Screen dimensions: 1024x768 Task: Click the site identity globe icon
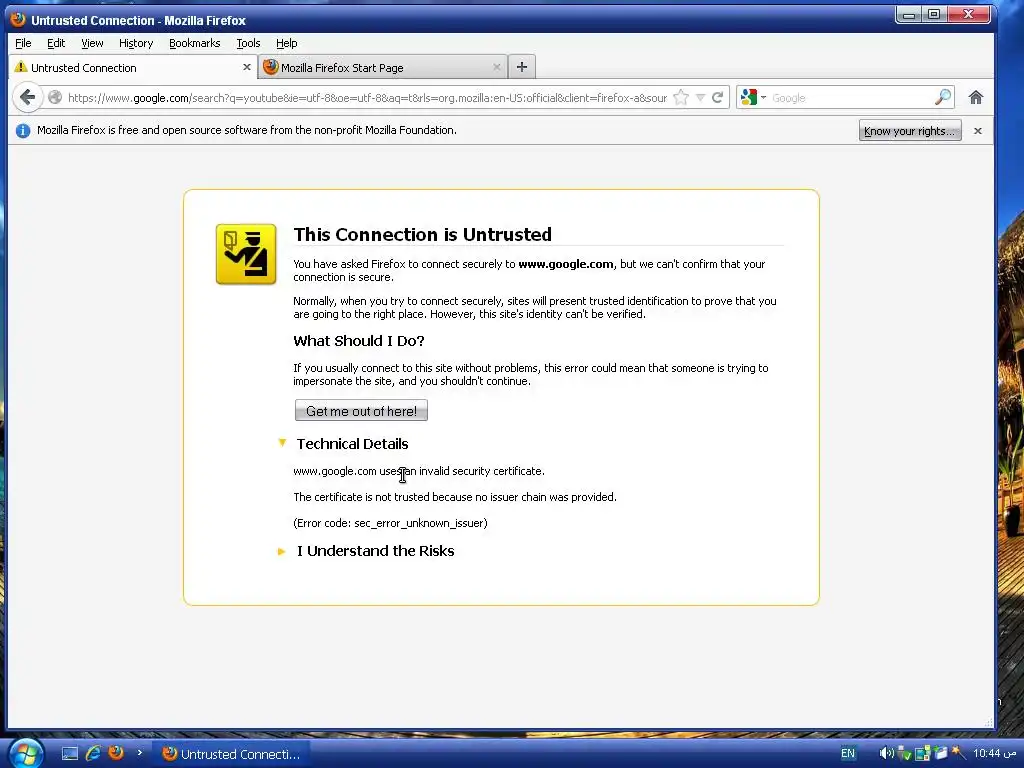(x=56, y=98)
